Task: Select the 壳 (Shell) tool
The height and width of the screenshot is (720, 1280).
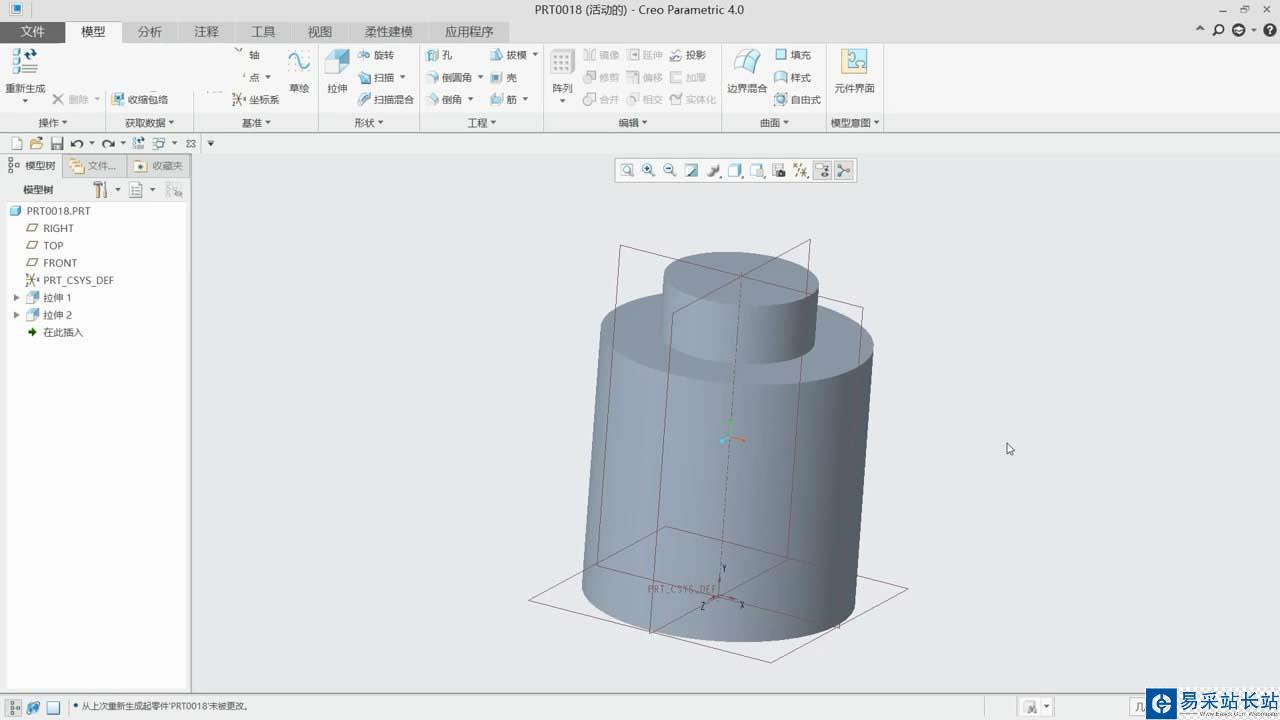Action: (504, 77)
